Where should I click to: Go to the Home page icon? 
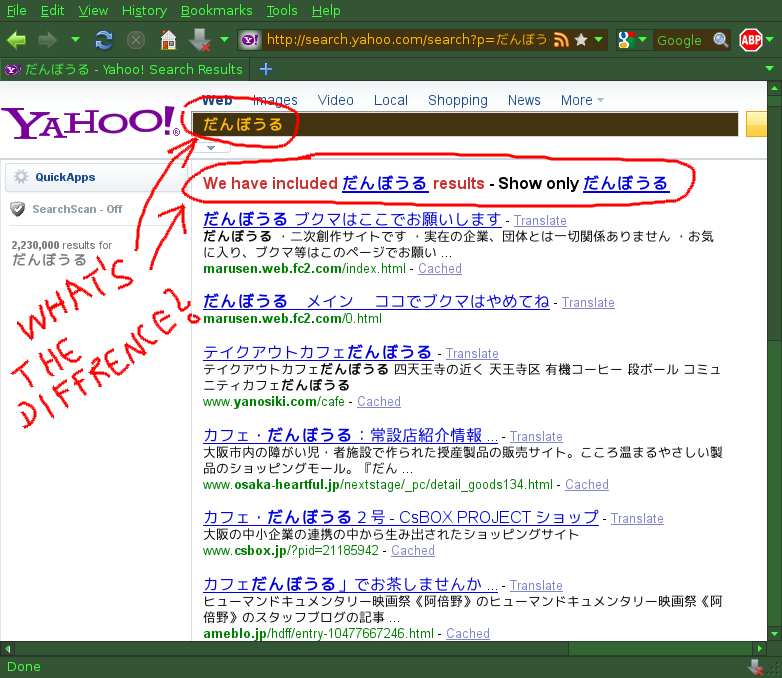click(168, 40)
